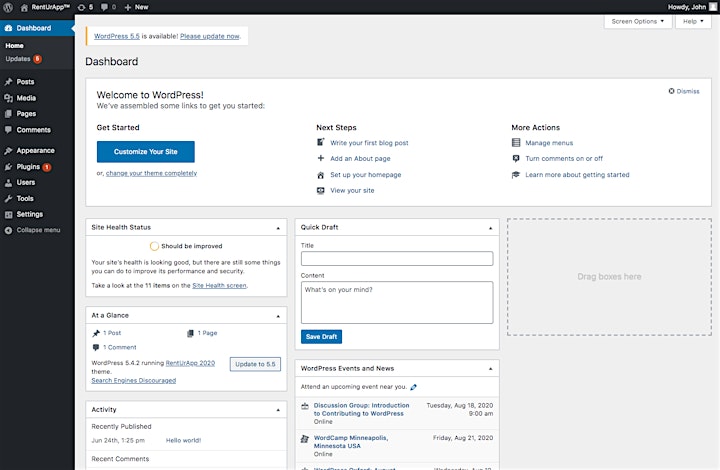
Task: Open the comments bubble icon in the admin bar
Action: (x=105, y=7)
